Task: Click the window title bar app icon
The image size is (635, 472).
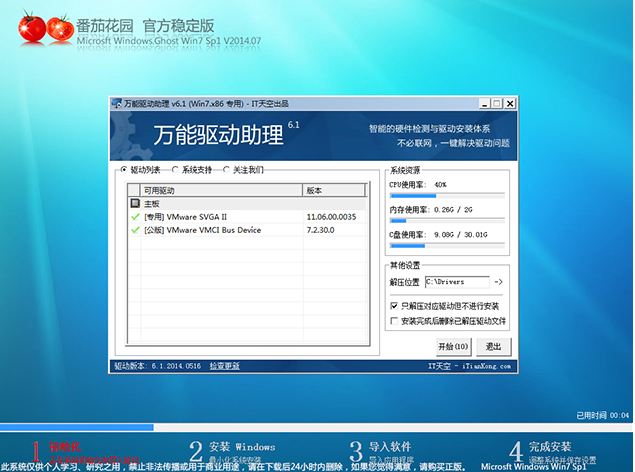Action: [117, 104]
